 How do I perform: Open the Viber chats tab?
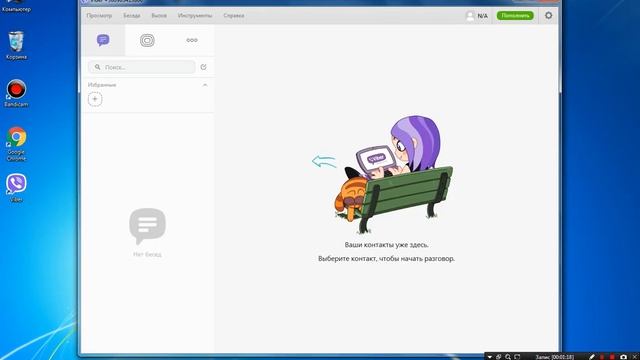click(x=103, y=40)
